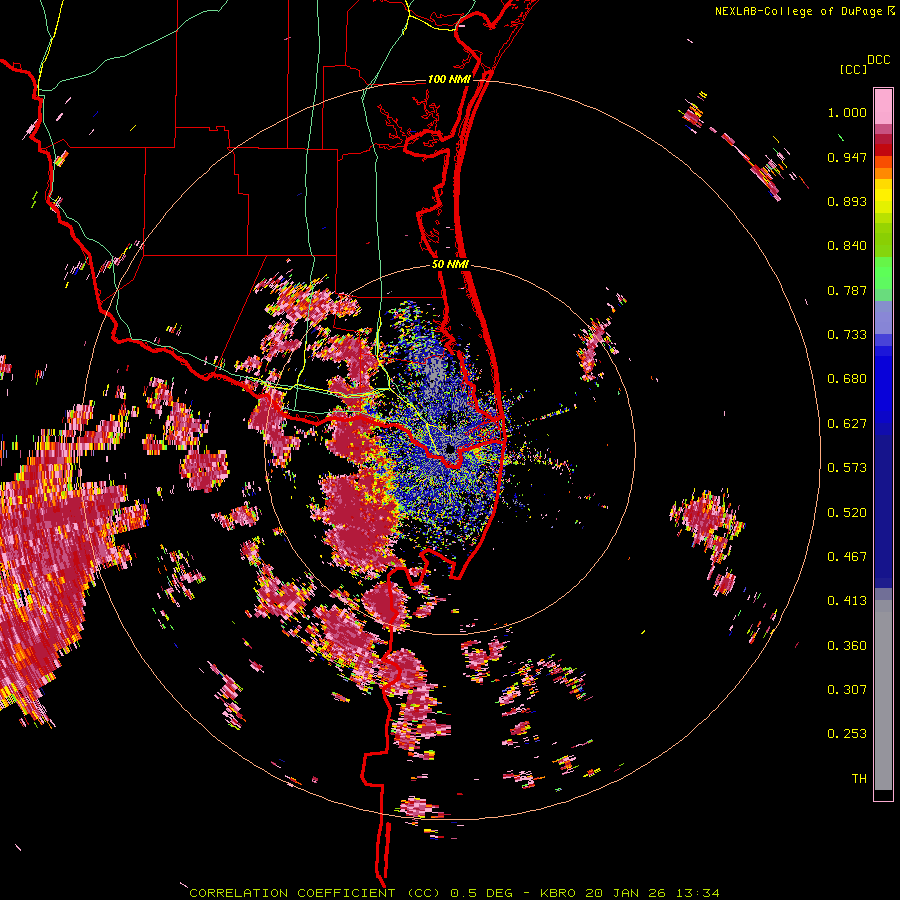Screen dimensions: 900x900
Task: Click the 0.733 legend value
Action: [847, 335]
